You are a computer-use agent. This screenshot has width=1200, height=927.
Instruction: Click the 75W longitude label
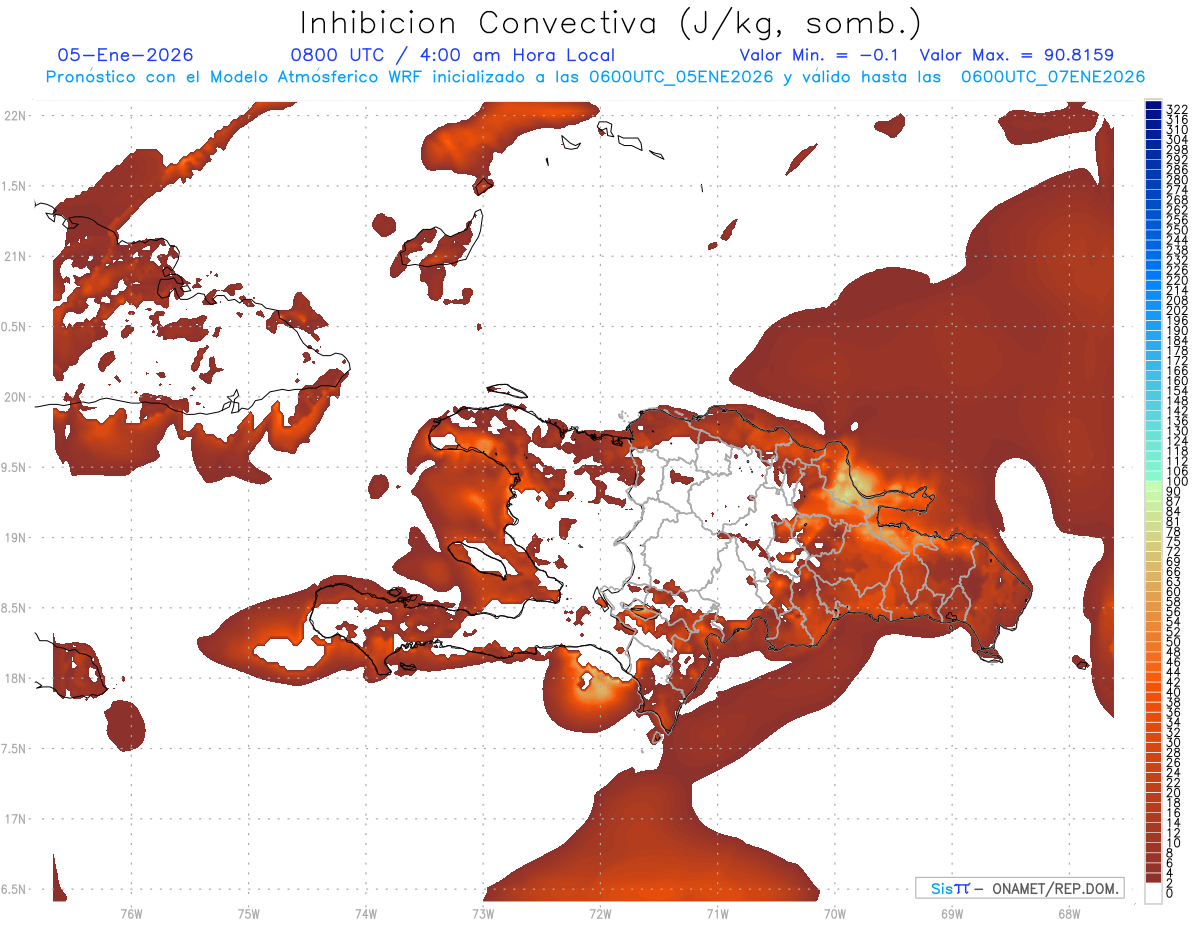tap(248, 913)
